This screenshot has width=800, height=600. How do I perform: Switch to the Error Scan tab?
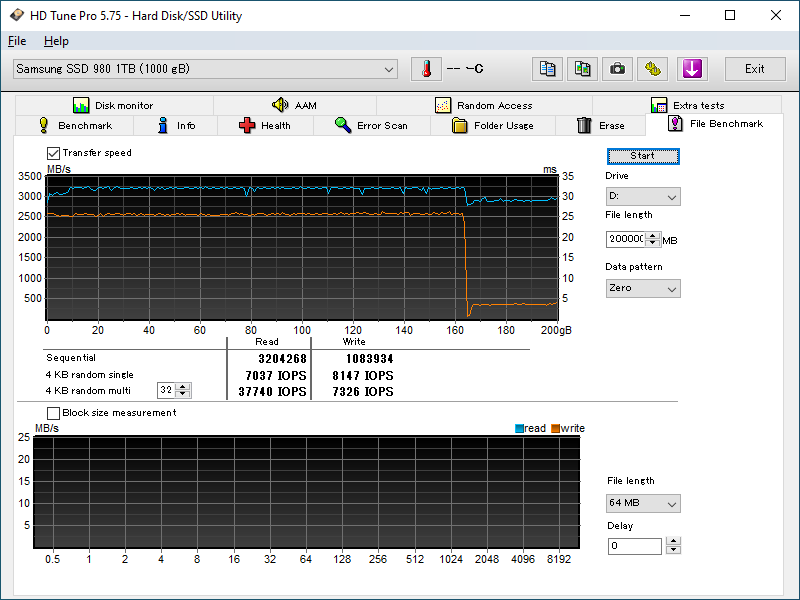click(x=372, y=126)
